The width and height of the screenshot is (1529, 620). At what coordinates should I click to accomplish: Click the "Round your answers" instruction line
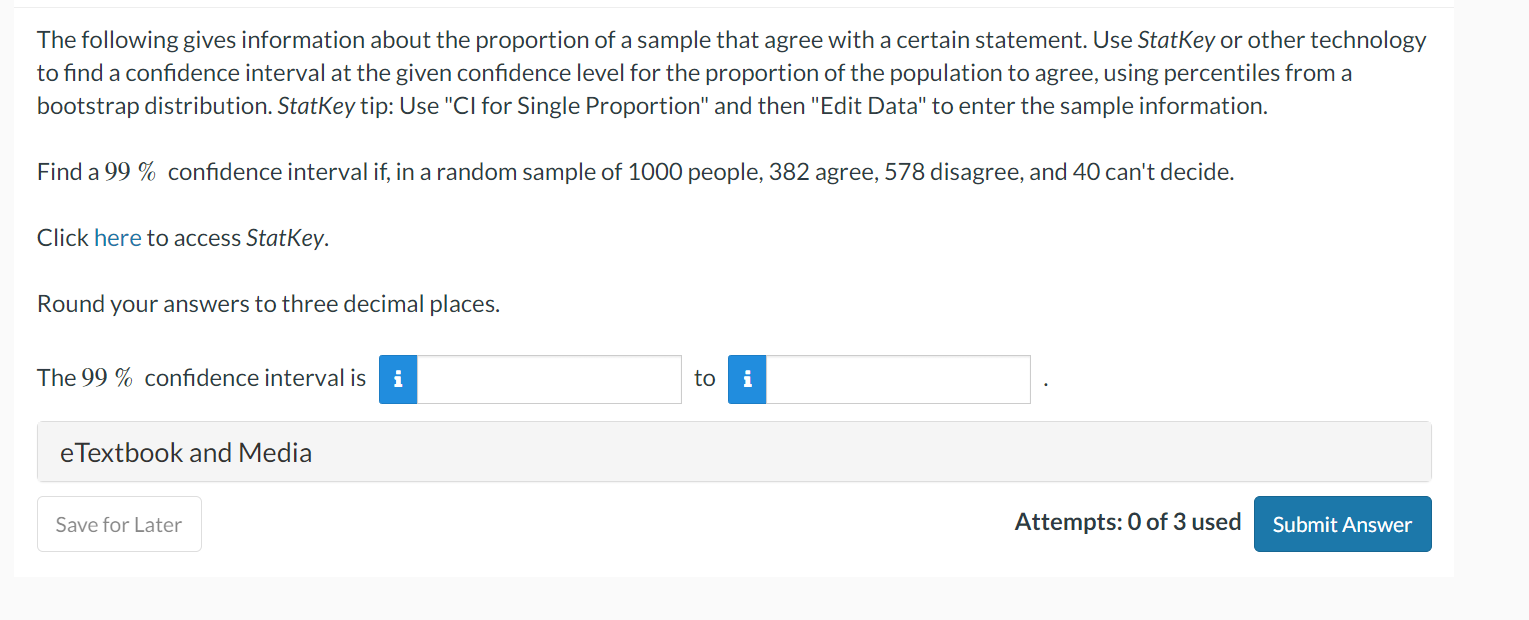[x=268, y=304]
